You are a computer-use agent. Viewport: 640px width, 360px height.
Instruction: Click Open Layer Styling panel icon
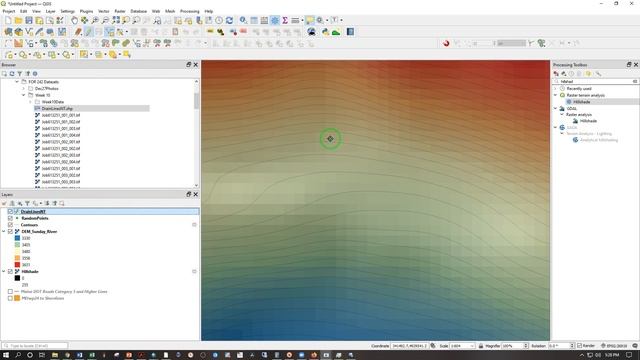4,203
